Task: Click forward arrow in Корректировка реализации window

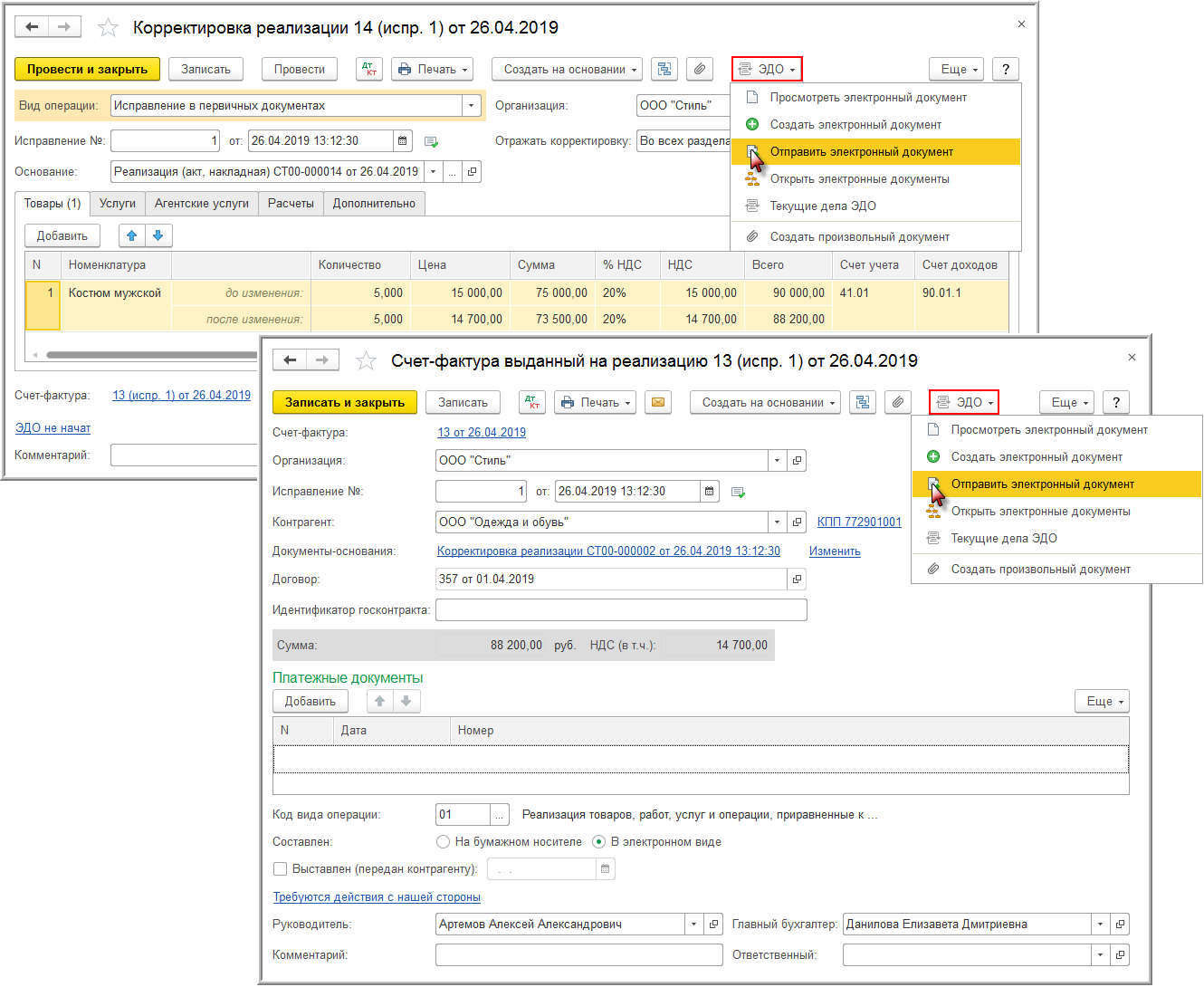Action: tap(64, 27)
